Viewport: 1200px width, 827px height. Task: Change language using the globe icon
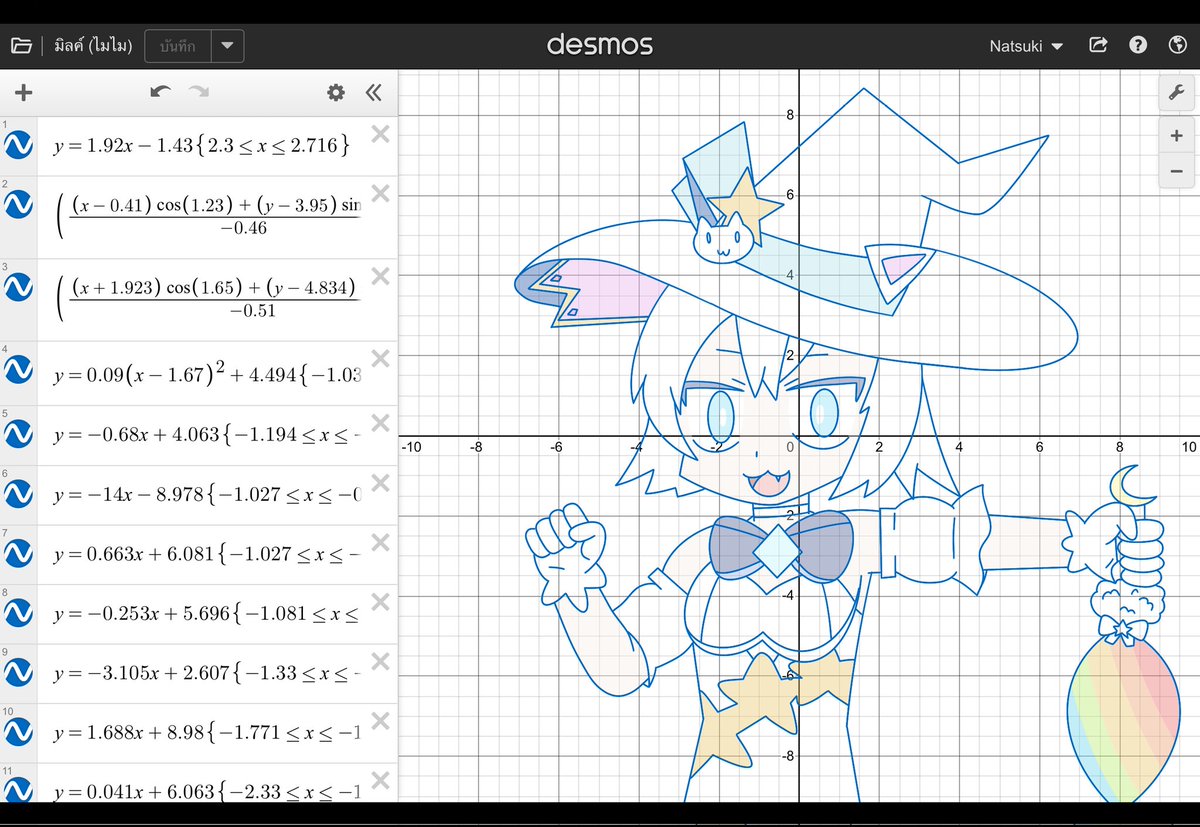point(1177,45)
